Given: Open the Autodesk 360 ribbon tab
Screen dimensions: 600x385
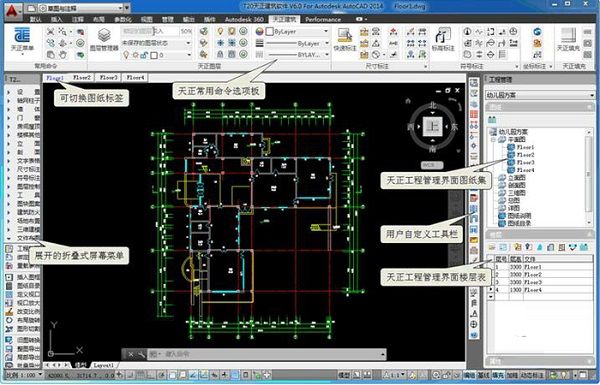Looking at the screenshot, I should [x=244, y=19].
